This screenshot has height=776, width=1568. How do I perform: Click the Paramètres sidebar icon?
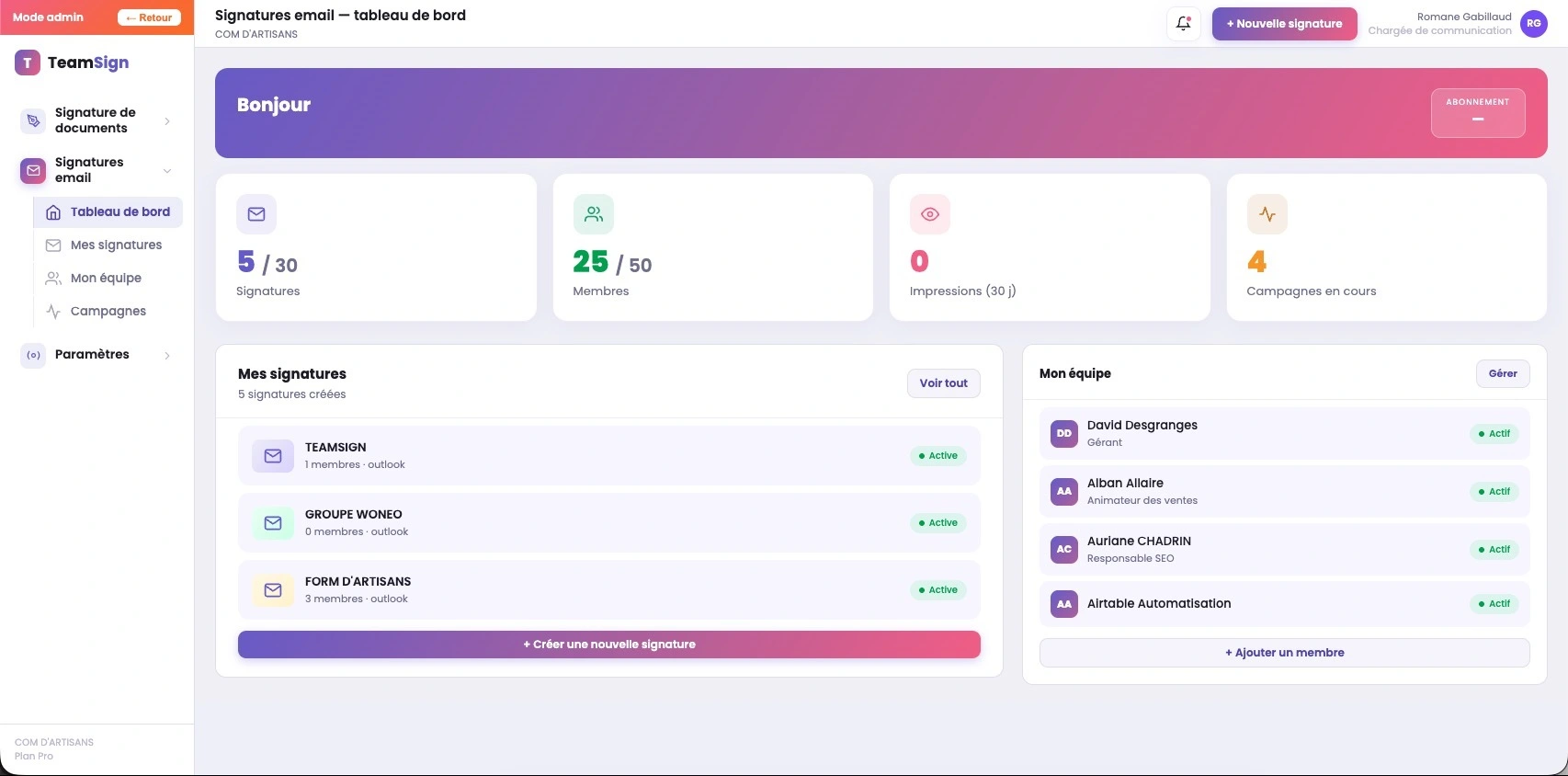coord(34,355)
